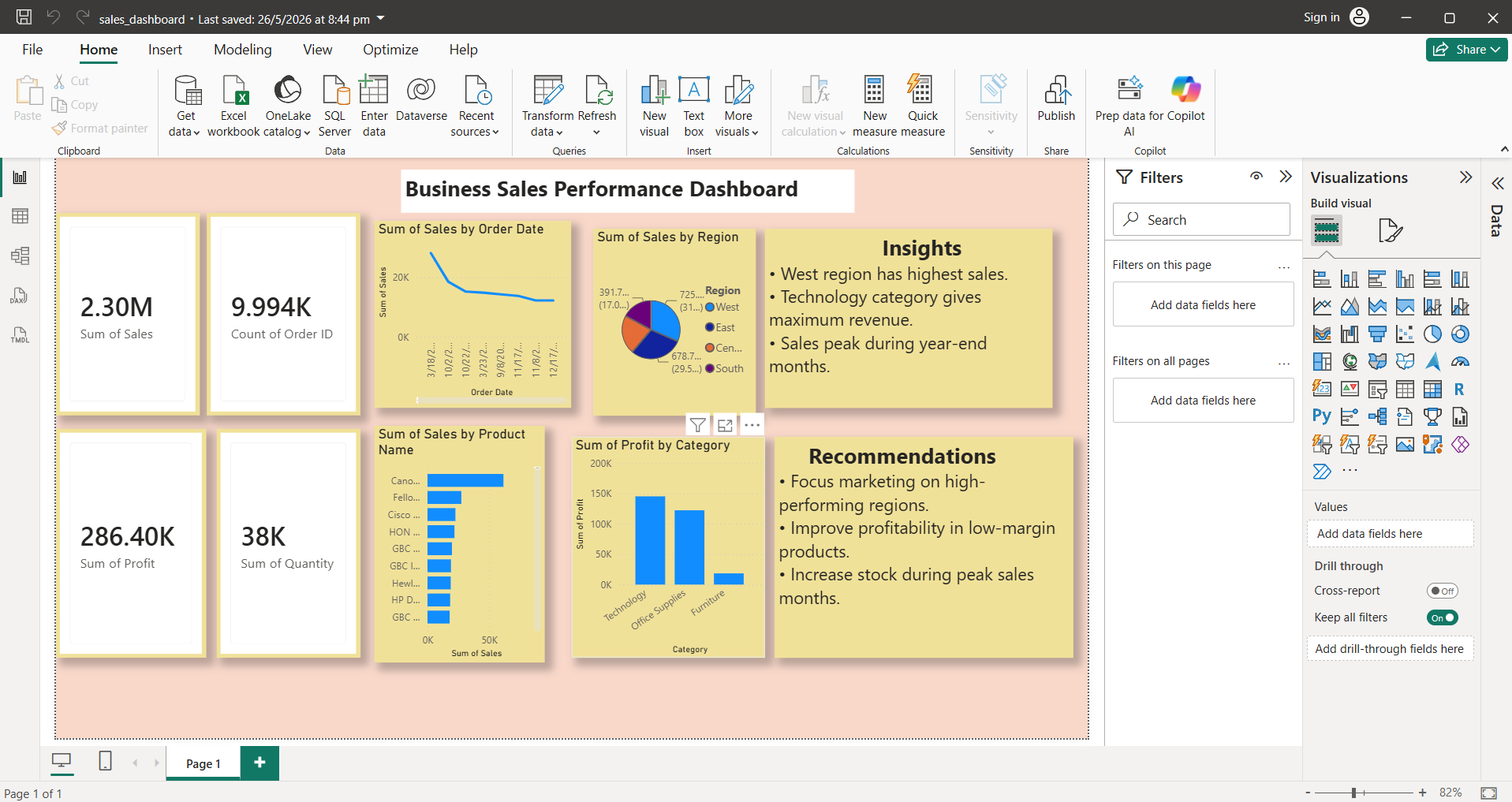1512x802 pixels.
Task: Create a New measure
Action: (875, 106)
